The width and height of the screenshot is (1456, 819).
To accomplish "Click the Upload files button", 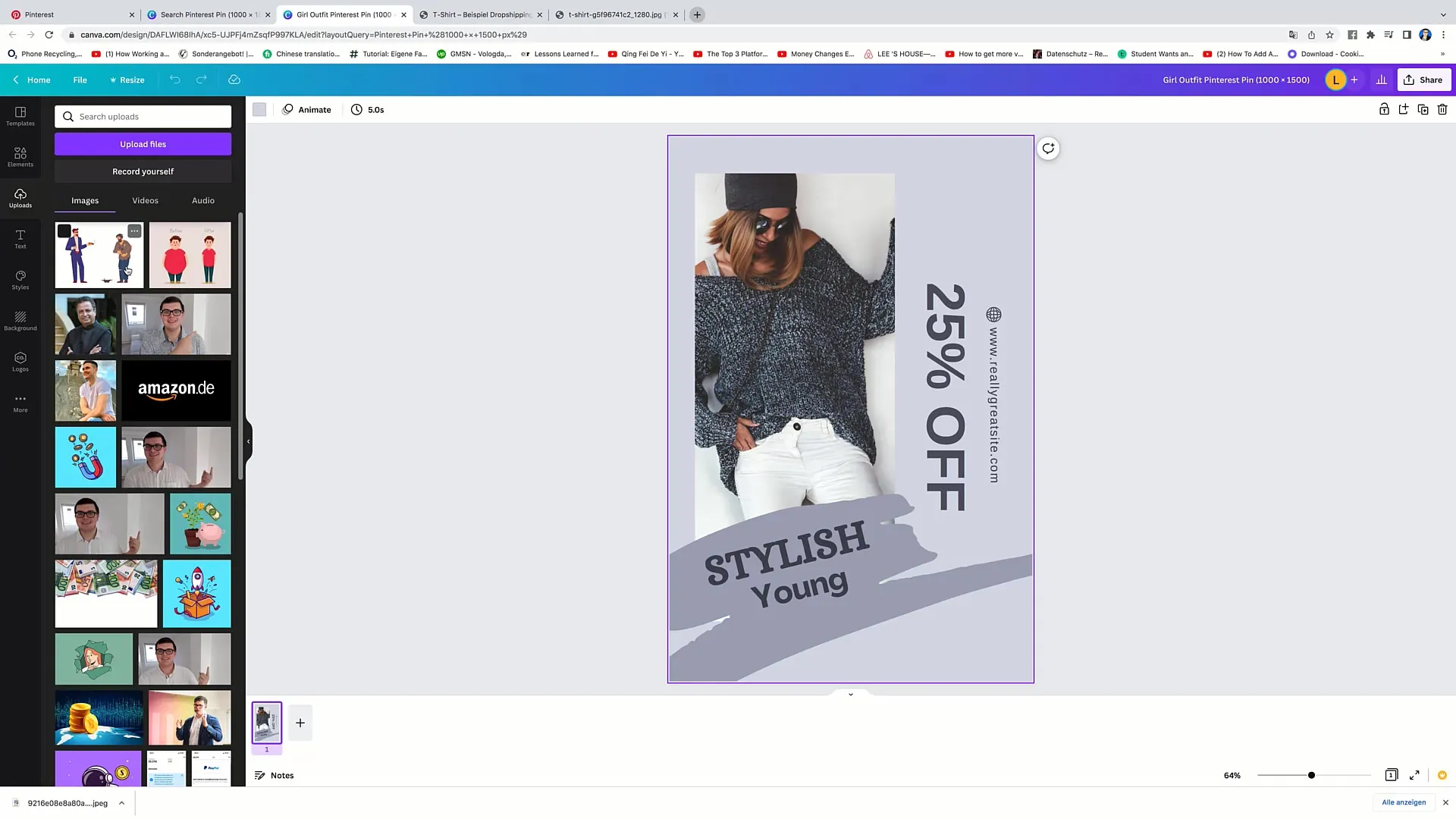I will tap(143, 144).
